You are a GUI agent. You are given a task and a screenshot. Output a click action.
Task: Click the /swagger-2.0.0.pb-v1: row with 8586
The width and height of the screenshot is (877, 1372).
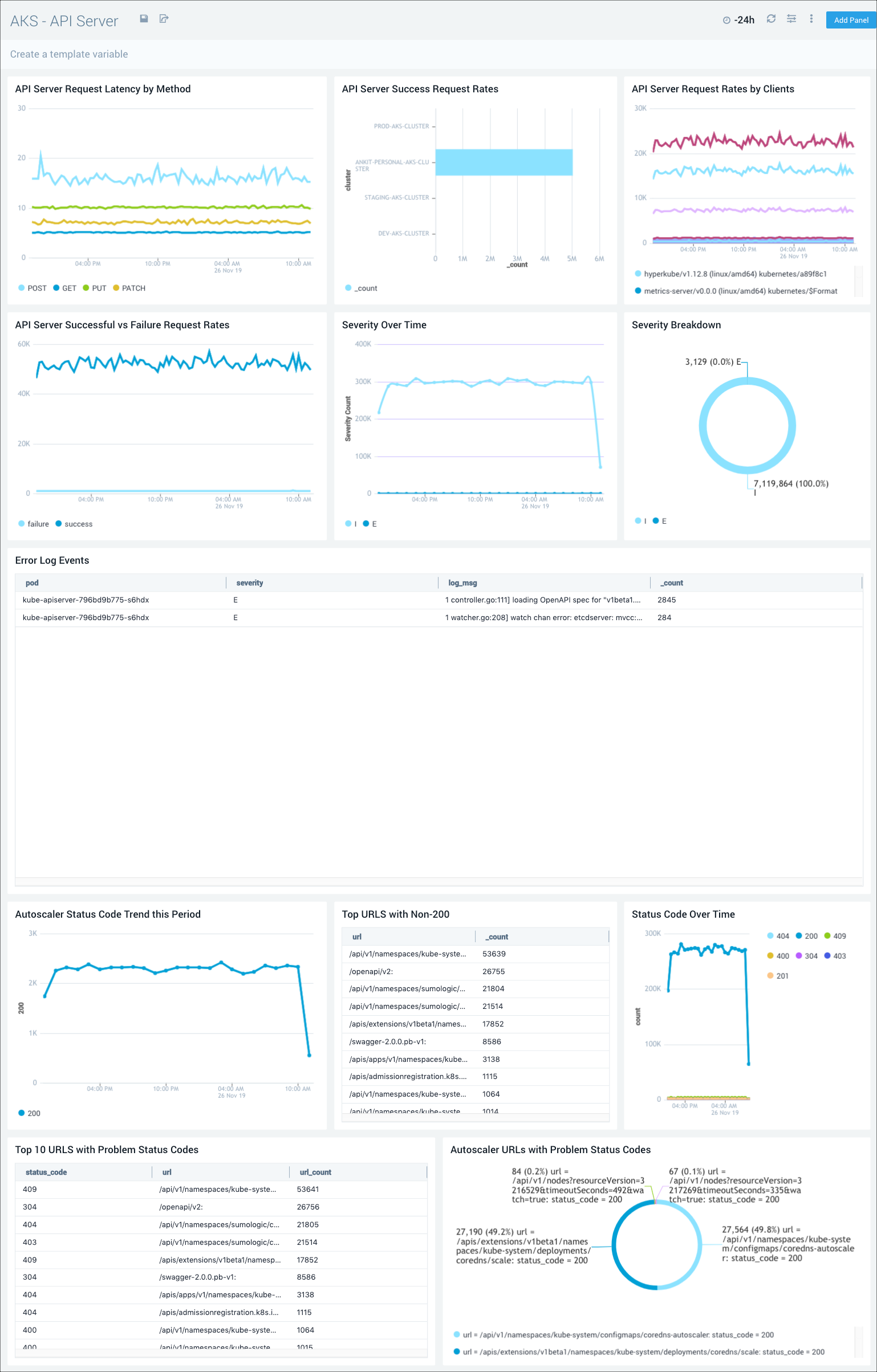pyautogui.click(x=476, y=1041)
